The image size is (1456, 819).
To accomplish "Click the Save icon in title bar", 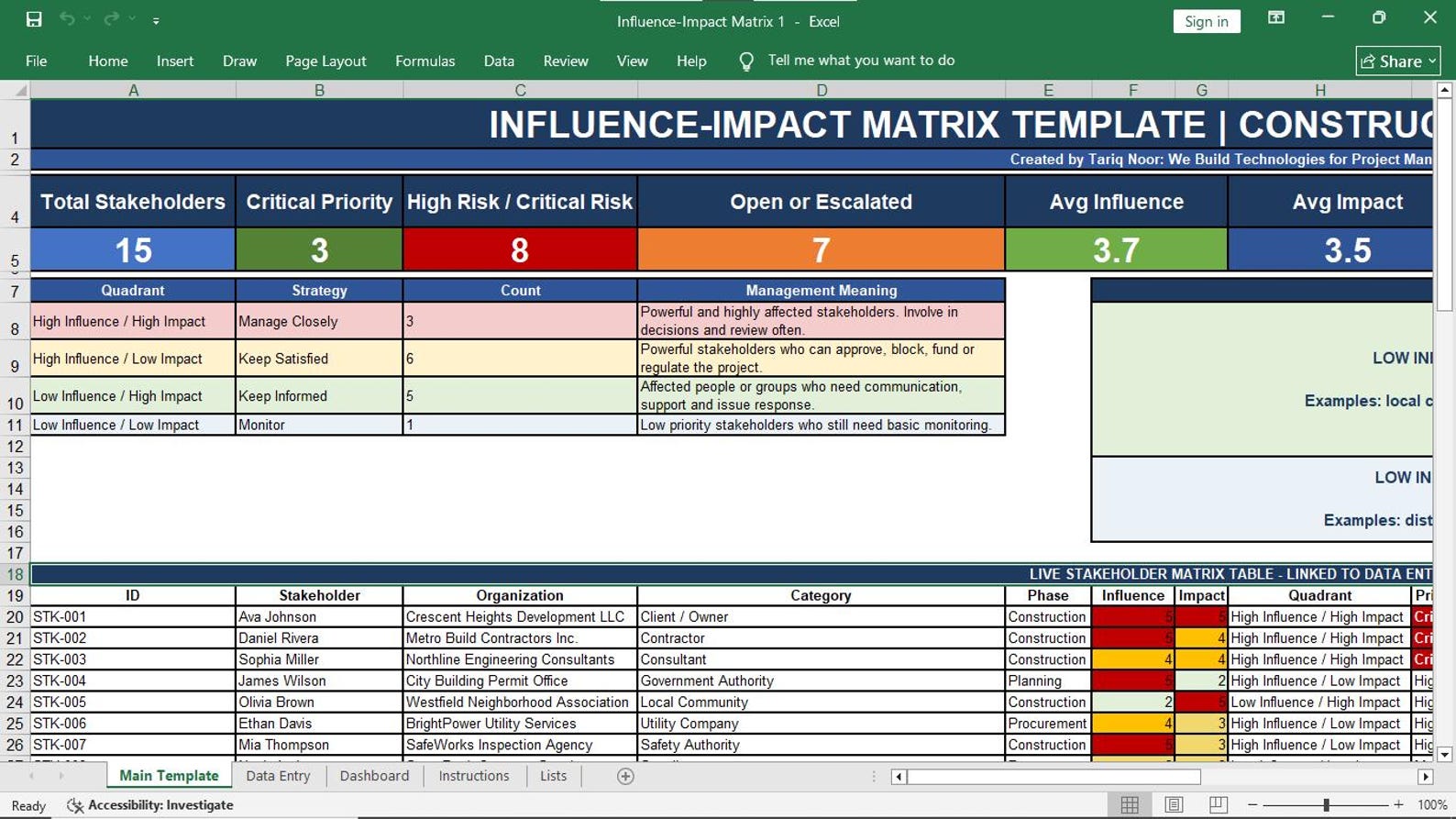I will (34, 19).
